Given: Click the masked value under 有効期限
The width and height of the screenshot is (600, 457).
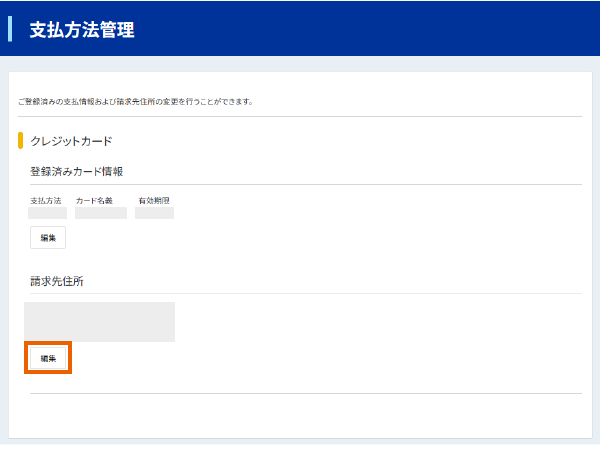Looking at the screenshot, I should pos(154,213).
